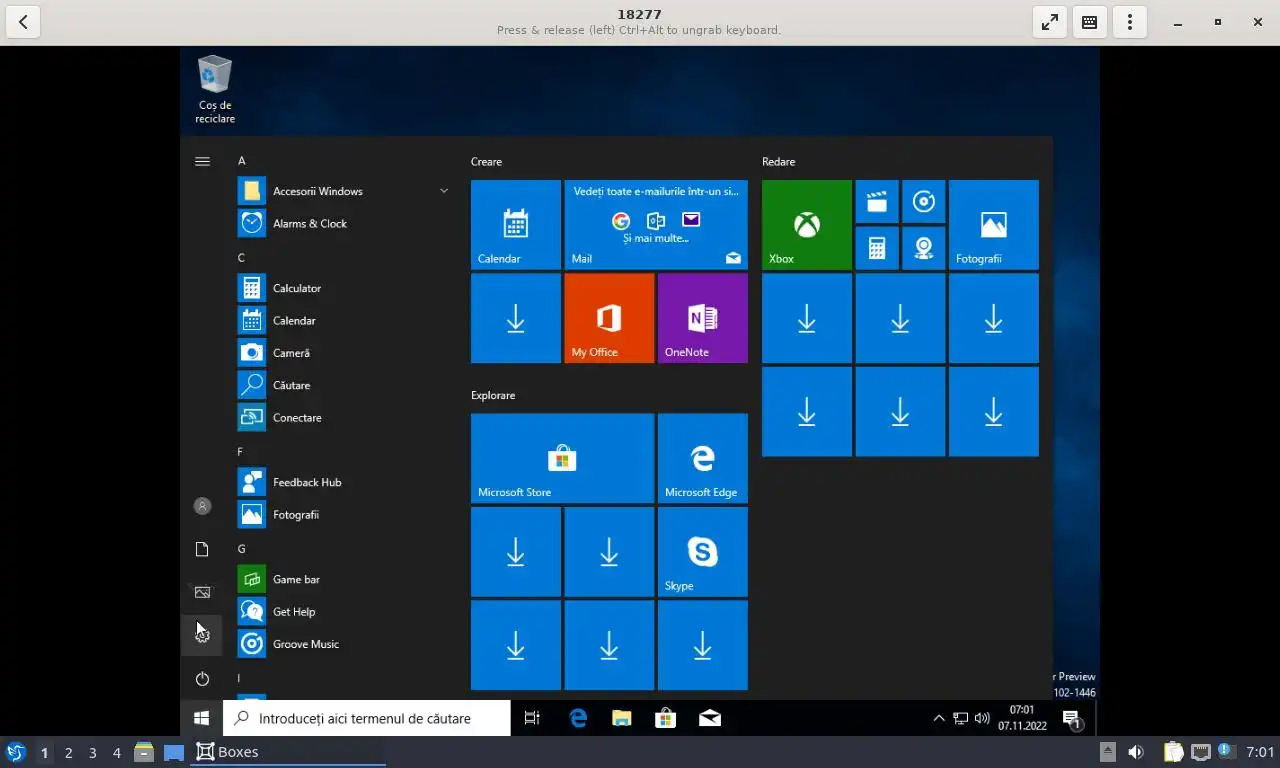
Task: Open the user account icon in Start sidebar
Action: (202, 506)
